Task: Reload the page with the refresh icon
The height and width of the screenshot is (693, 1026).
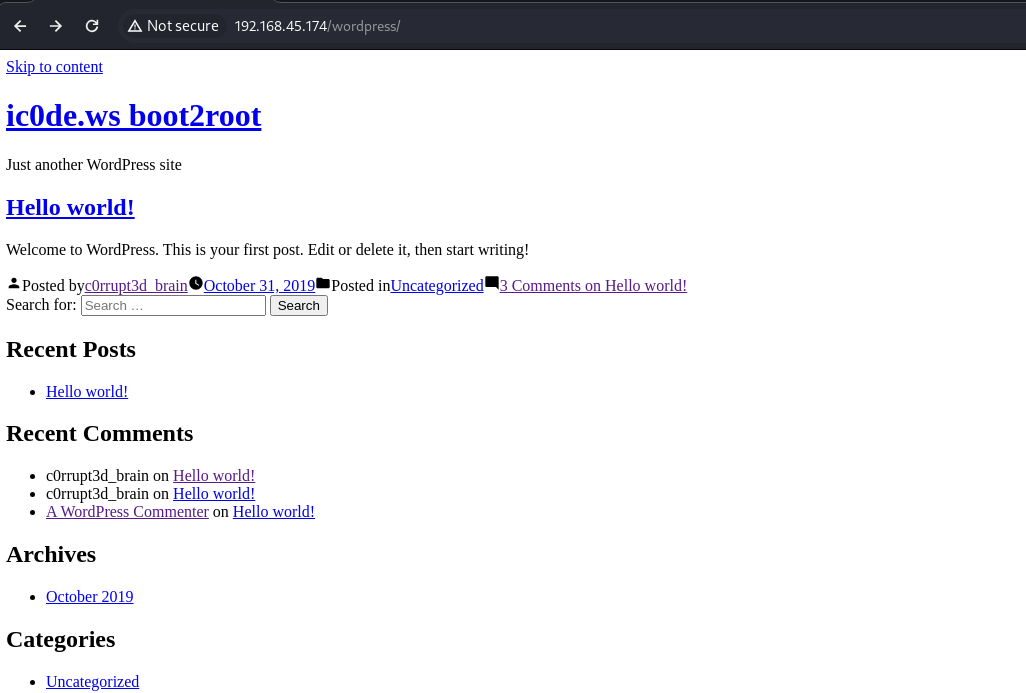Action: pyautogui.click(x=92, y=26)
